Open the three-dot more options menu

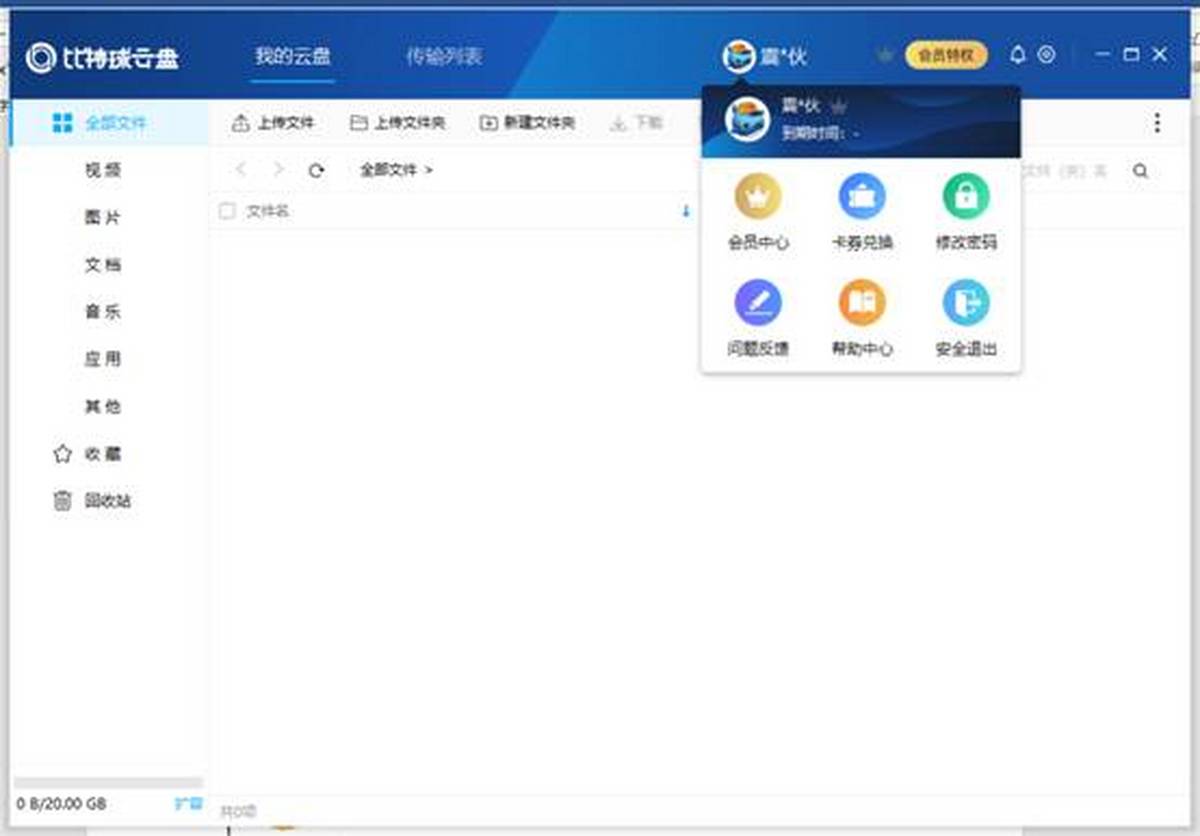[x=1157, y=123]
